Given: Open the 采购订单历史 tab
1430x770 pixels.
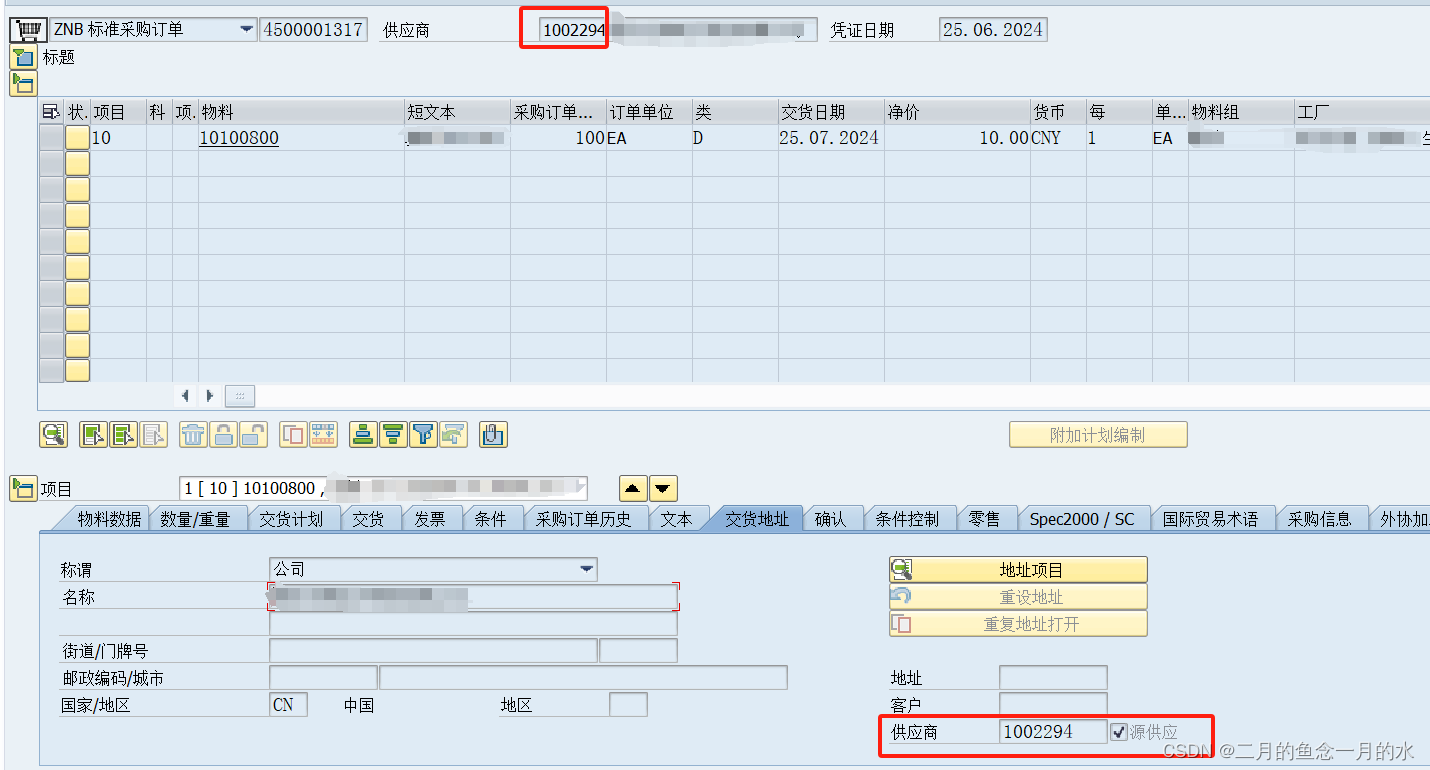Looking at the screenshot, I should pyautogui.click(x=584, y=519).
